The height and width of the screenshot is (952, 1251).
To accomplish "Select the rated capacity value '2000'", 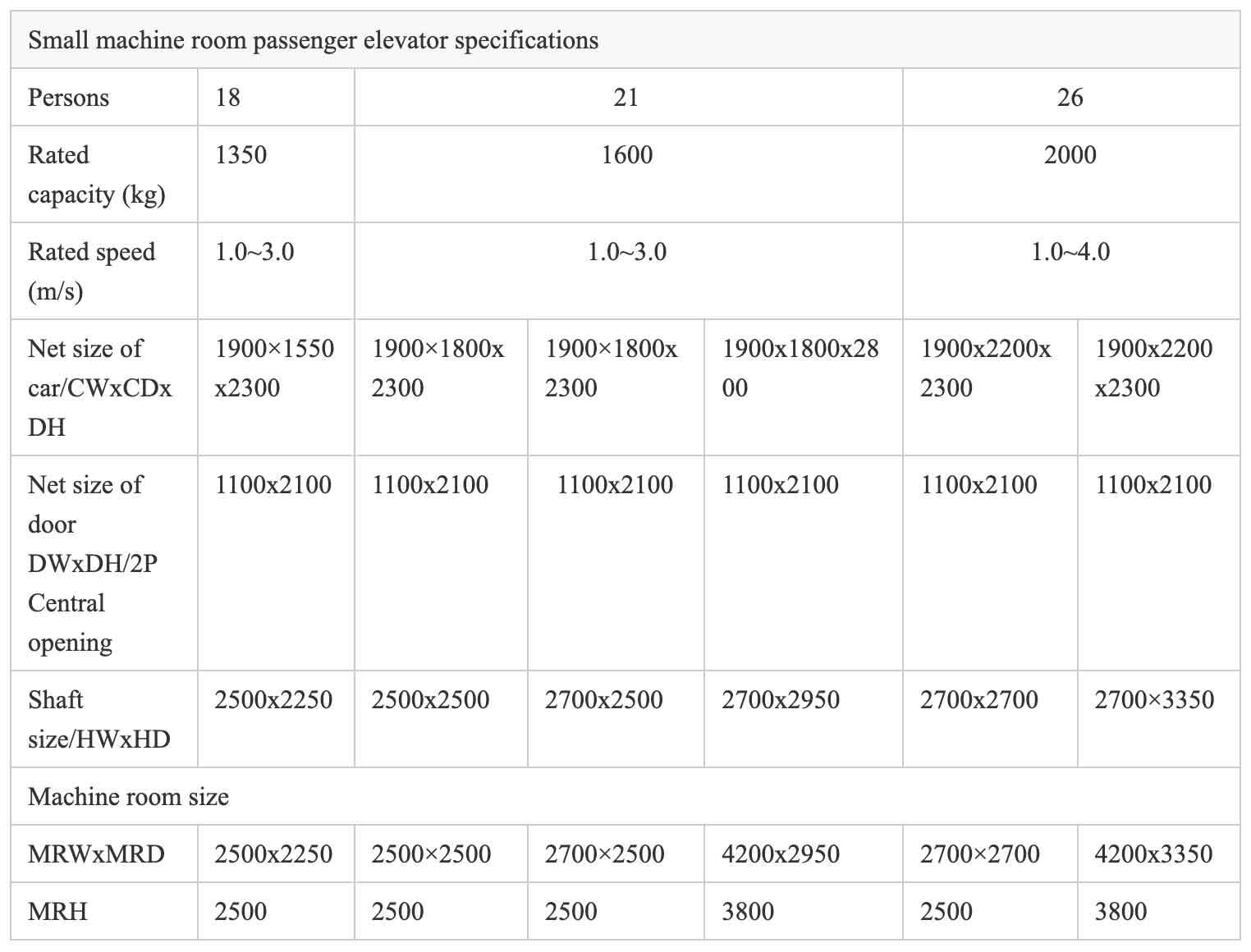I will [x=1070, y=154].
